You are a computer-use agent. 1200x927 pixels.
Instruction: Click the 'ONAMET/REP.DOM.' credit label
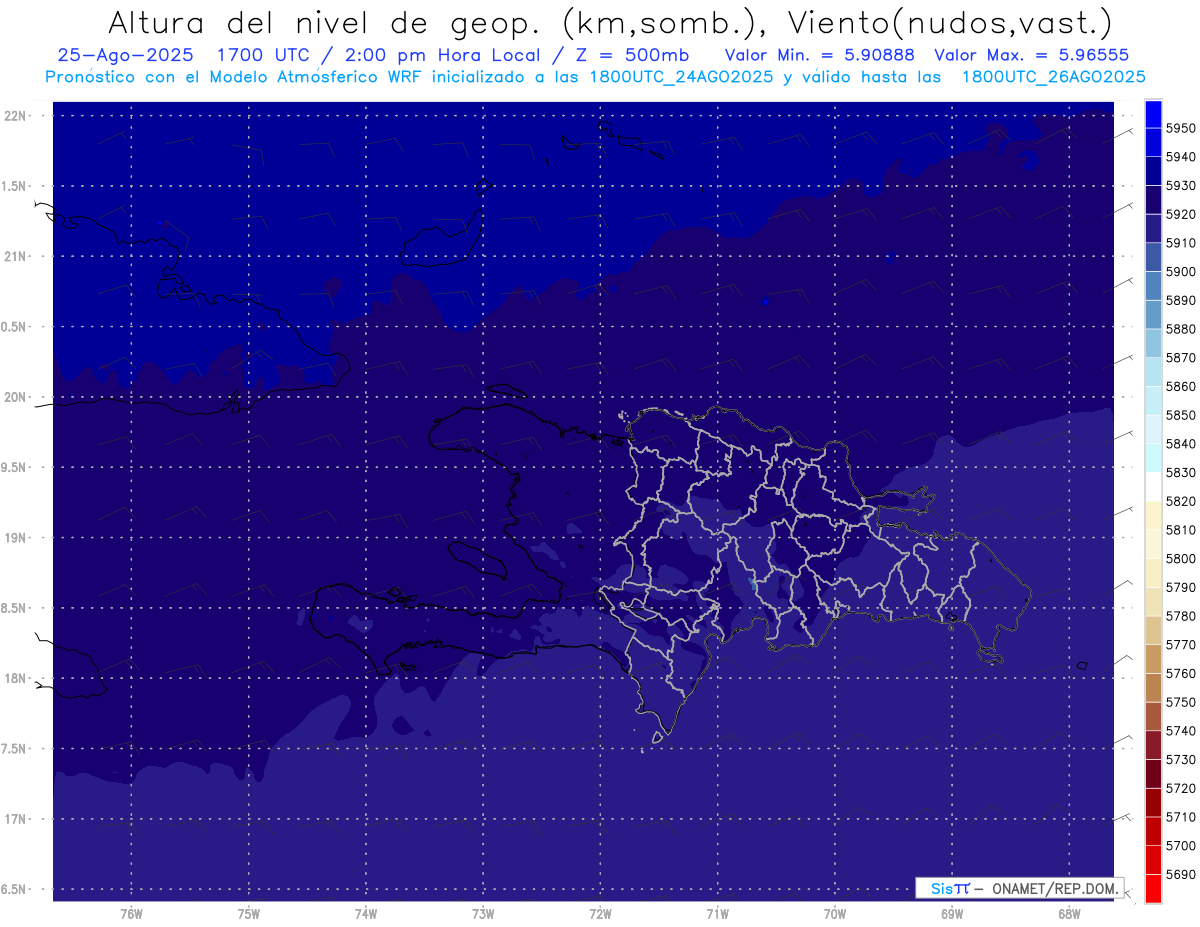pos(1054,888)
